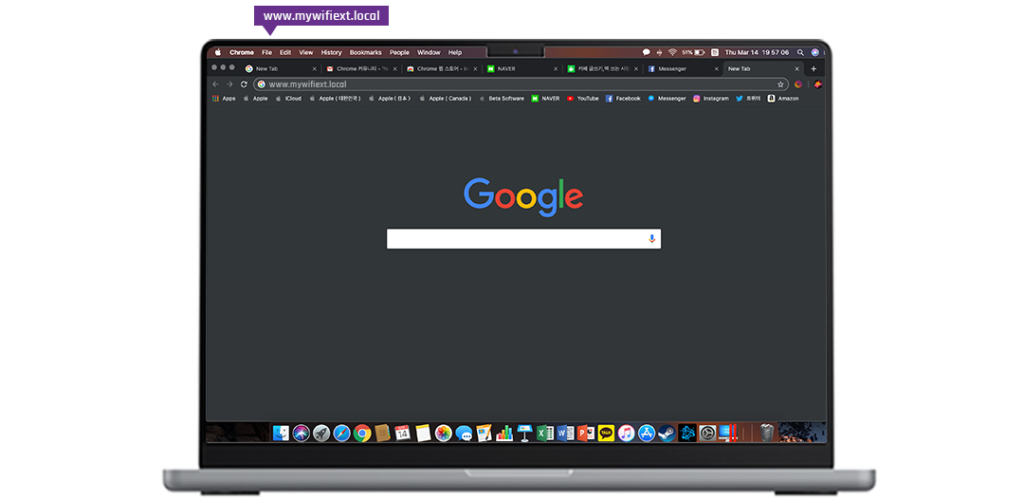Screen dimensions: 1024x499
Task: Open the Apps shortcut in bookmarks bar
Action: (x=223, y=99)
